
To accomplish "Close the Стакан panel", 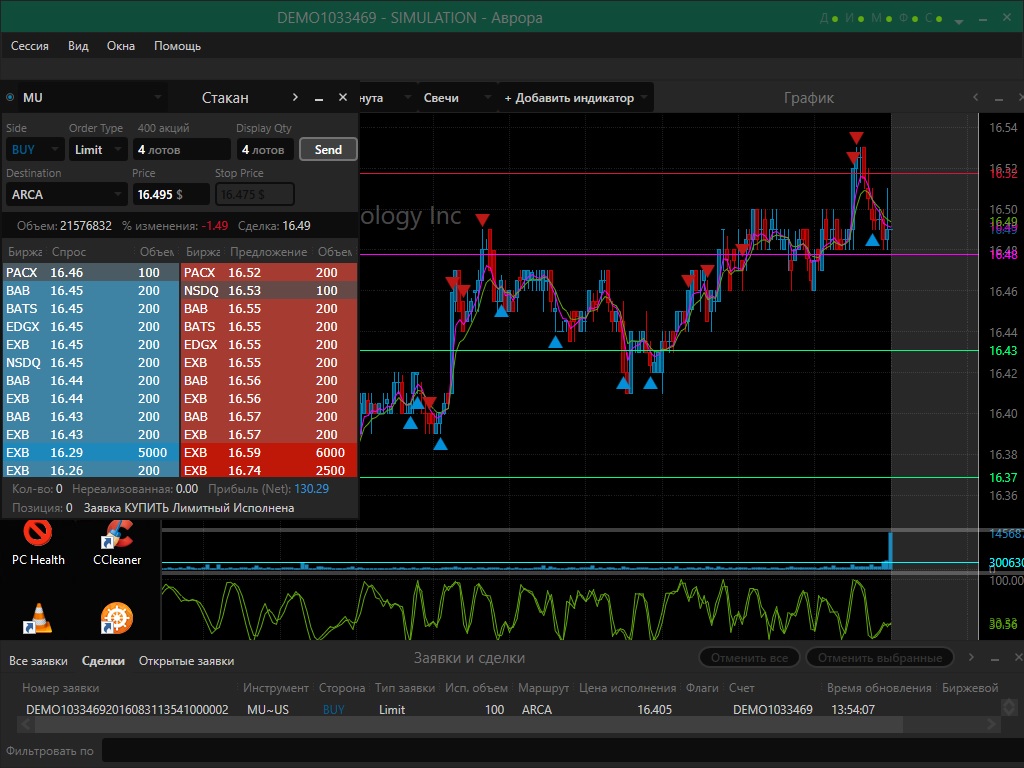I will click(x=343, y=97).
